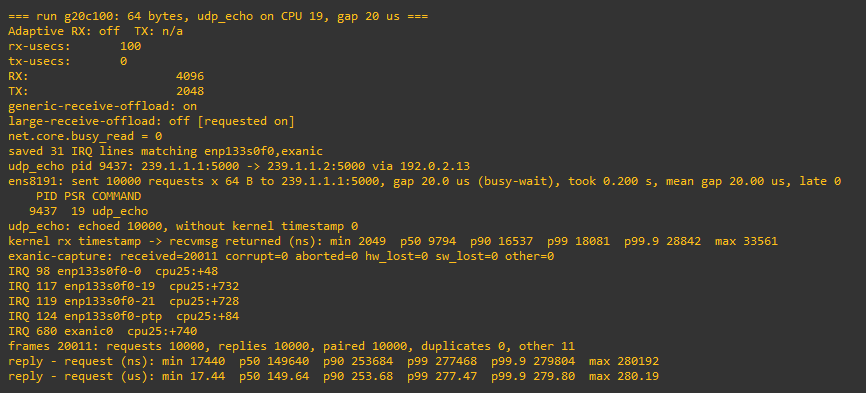Click max 280.19 in reply-request us line
The image size is (866, 393).
[x=624, y=376]
